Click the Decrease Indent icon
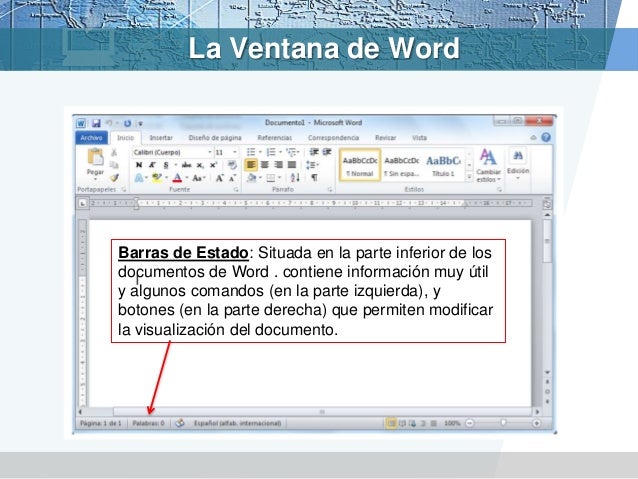Screen dimensions: 638x479 tap(314, 152)
